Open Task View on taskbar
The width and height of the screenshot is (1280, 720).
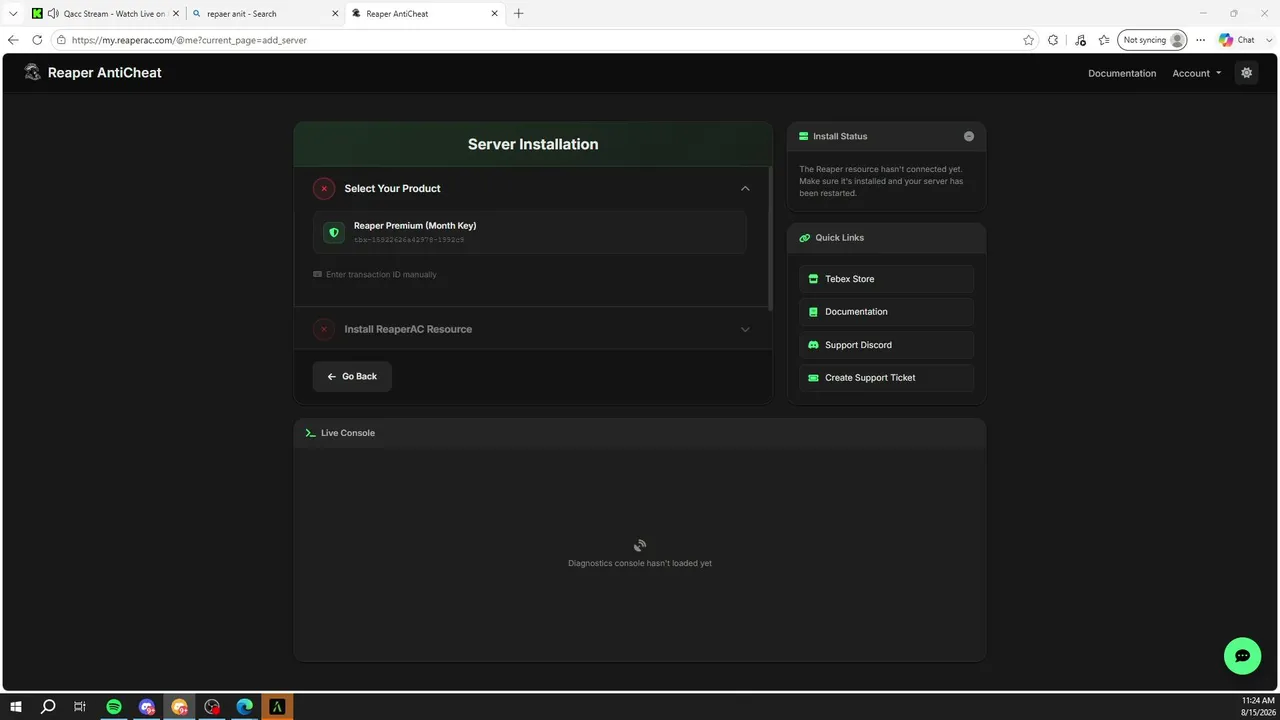point(80,707)
